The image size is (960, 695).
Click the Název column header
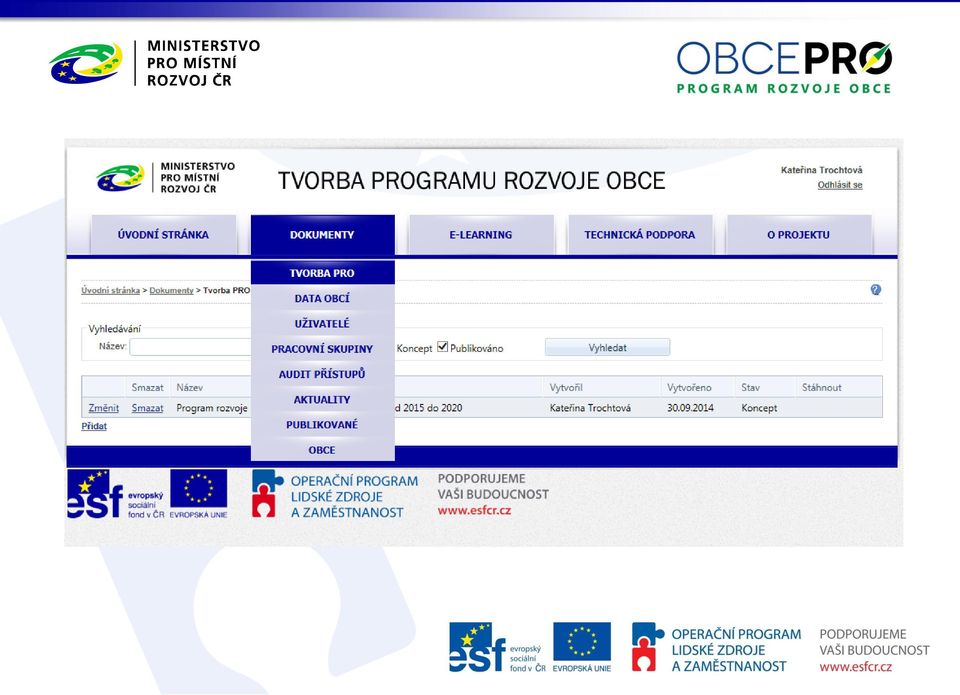pos(189,387)
